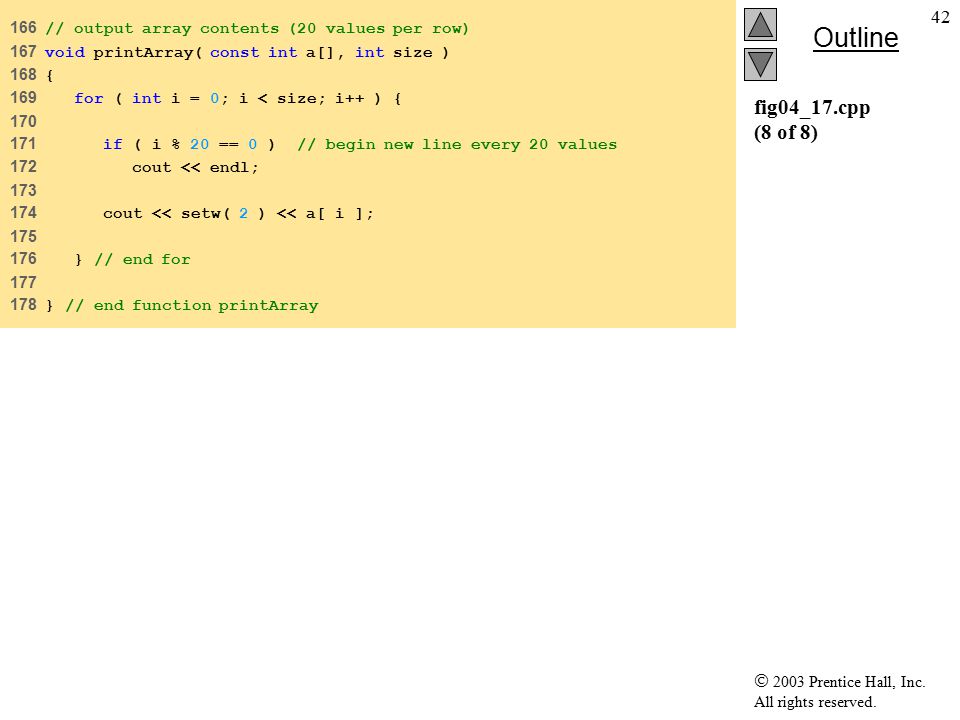
Task: Click the 2003 Prentice Hall copyright text
Action: (x=839, y=681)
